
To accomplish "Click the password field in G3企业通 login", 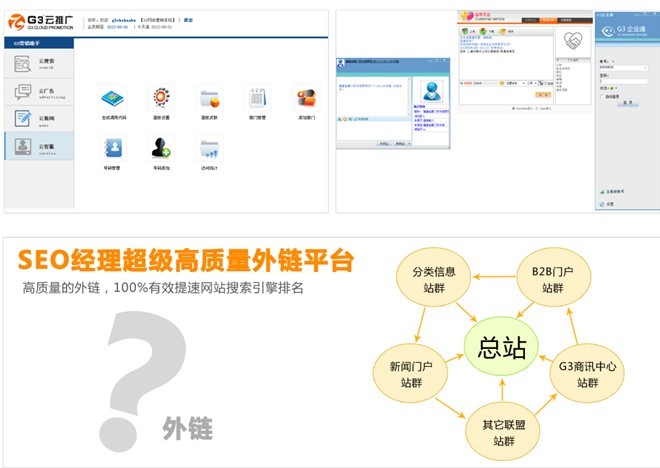I will coord(623,81).
